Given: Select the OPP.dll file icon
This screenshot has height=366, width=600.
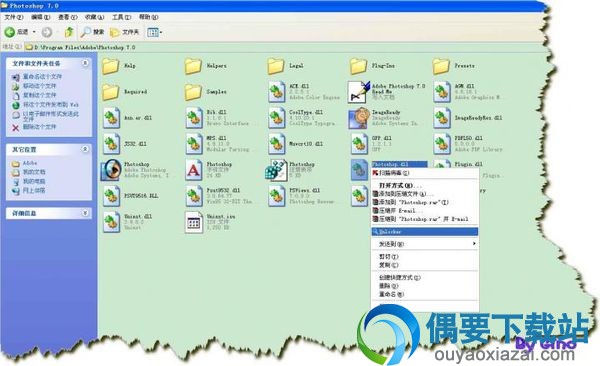Looking at the screenshot, I should point(359,144).
